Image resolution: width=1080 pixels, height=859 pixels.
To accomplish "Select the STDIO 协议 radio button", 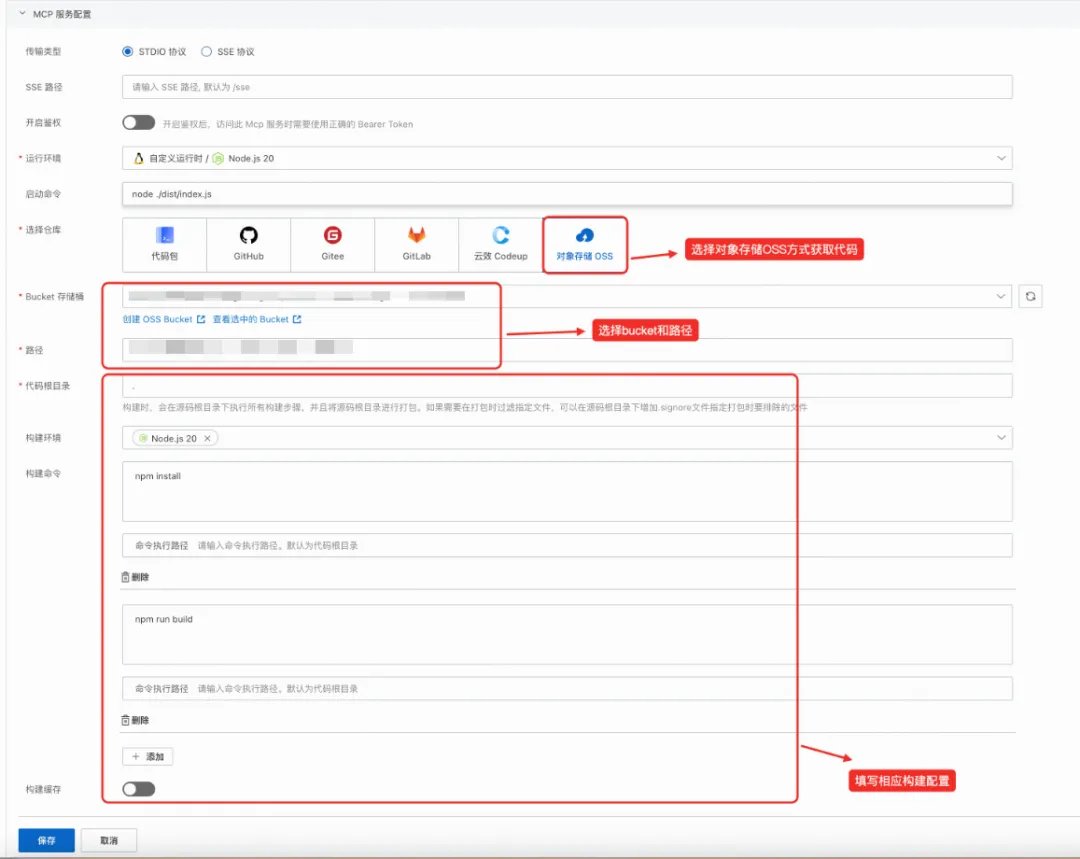I will pos(128,52).
